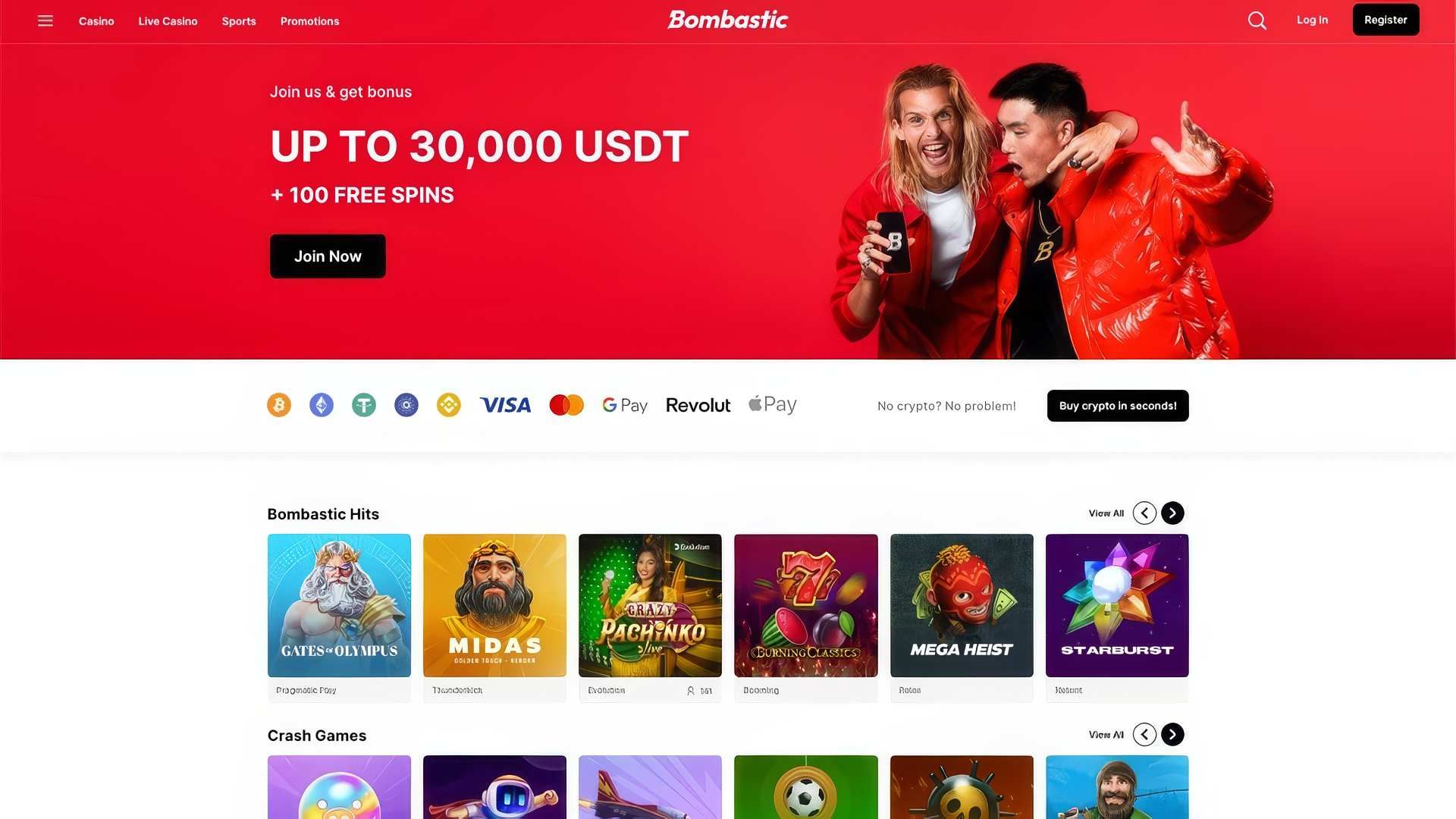This screenshot has width=1456, height=819.
Task: Show next Bombastic Hits games
Action: click(1172, 513)
